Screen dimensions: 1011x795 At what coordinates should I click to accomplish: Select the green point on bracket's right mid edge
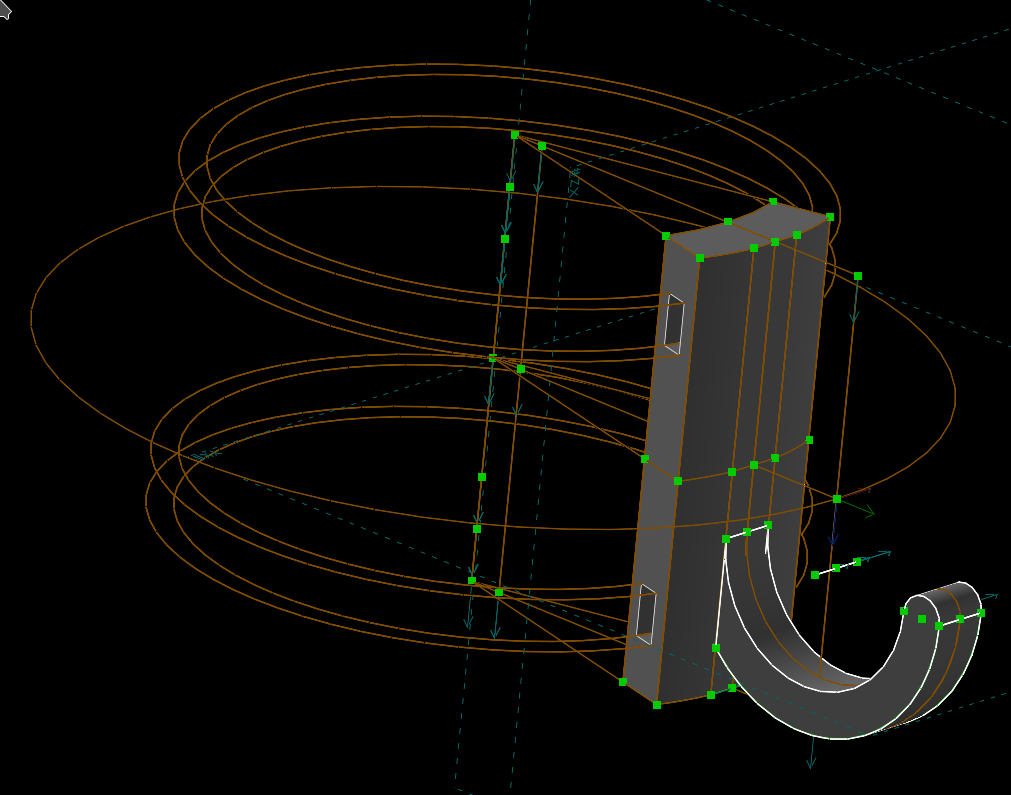point(809,440)
